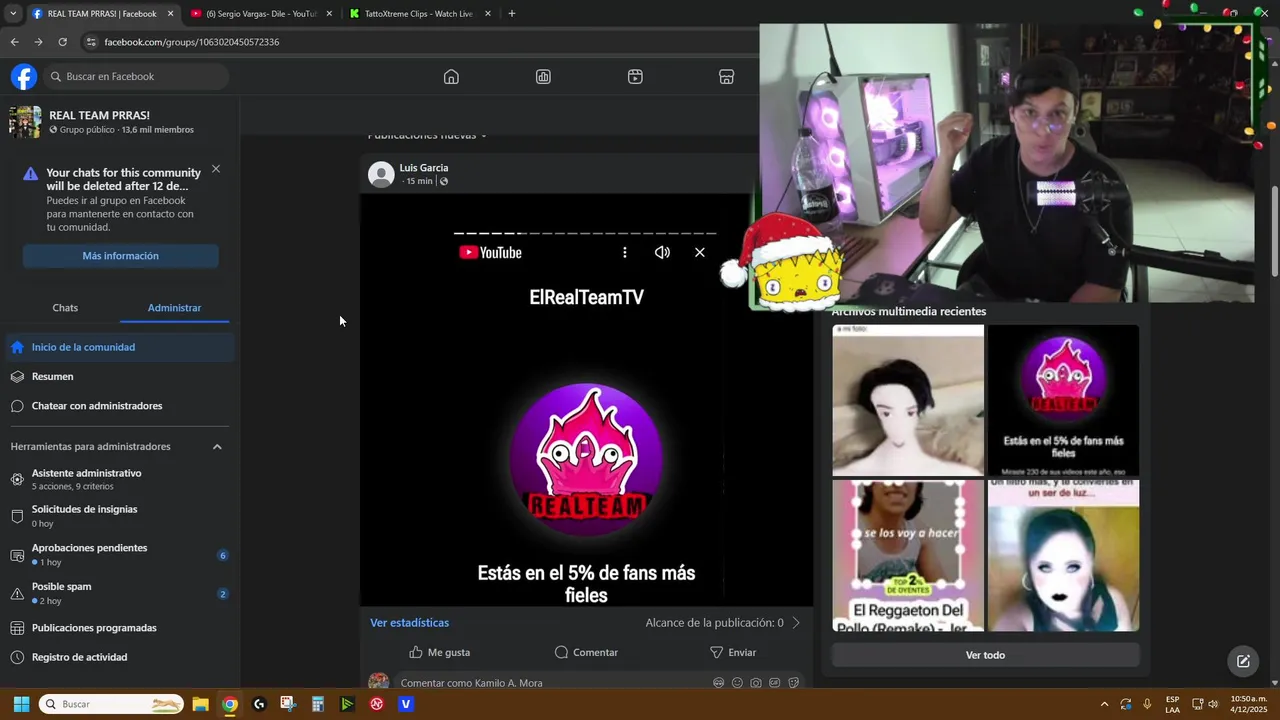Image resolution: width=1280 pixels, height=720 pixels.
Task: Click Comentar on Luis Garcia's post
Action: pyautogui.click(x=586, y=652)
